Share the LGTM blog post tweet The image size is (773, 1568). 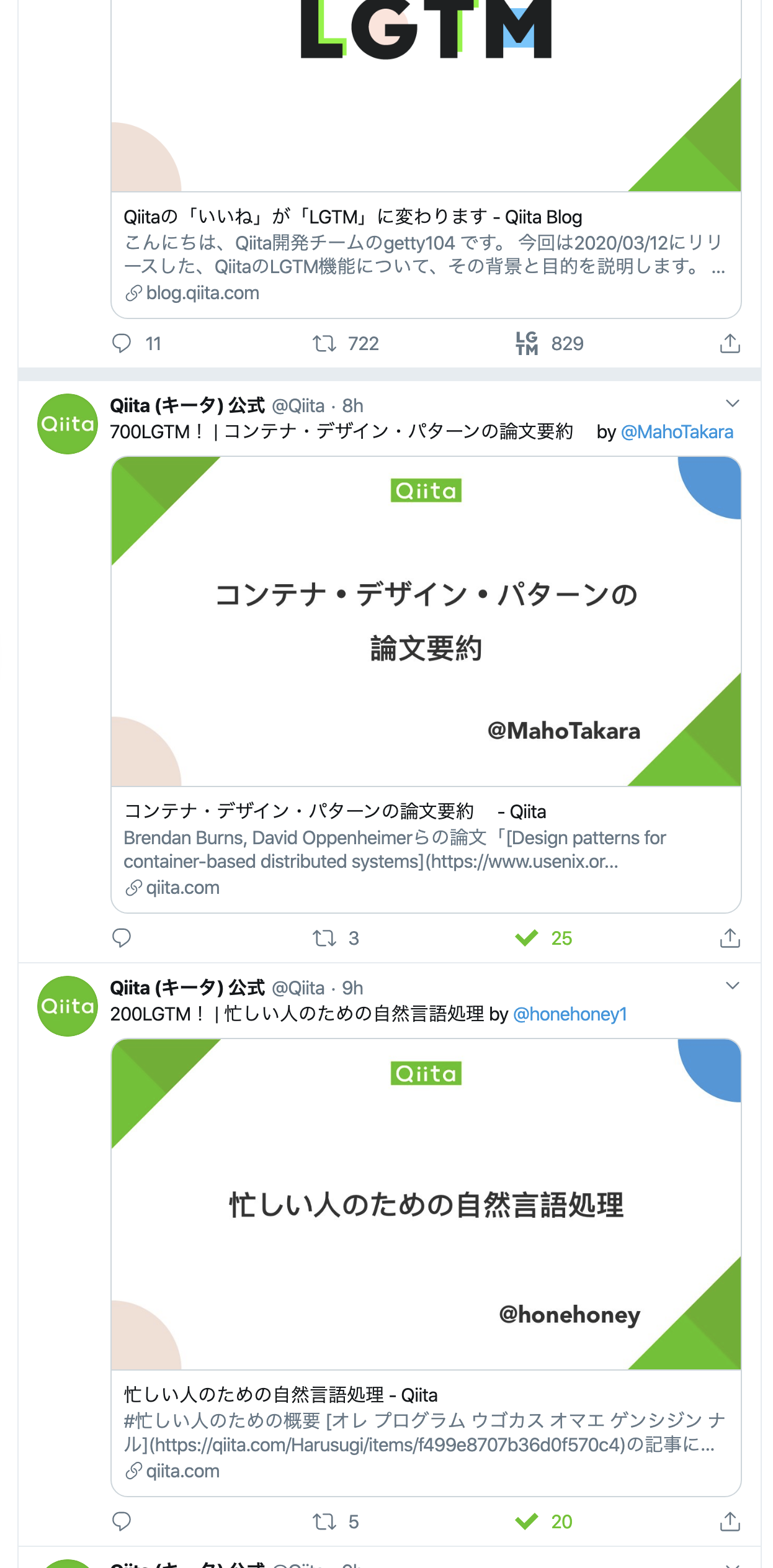tap(730, 343)
